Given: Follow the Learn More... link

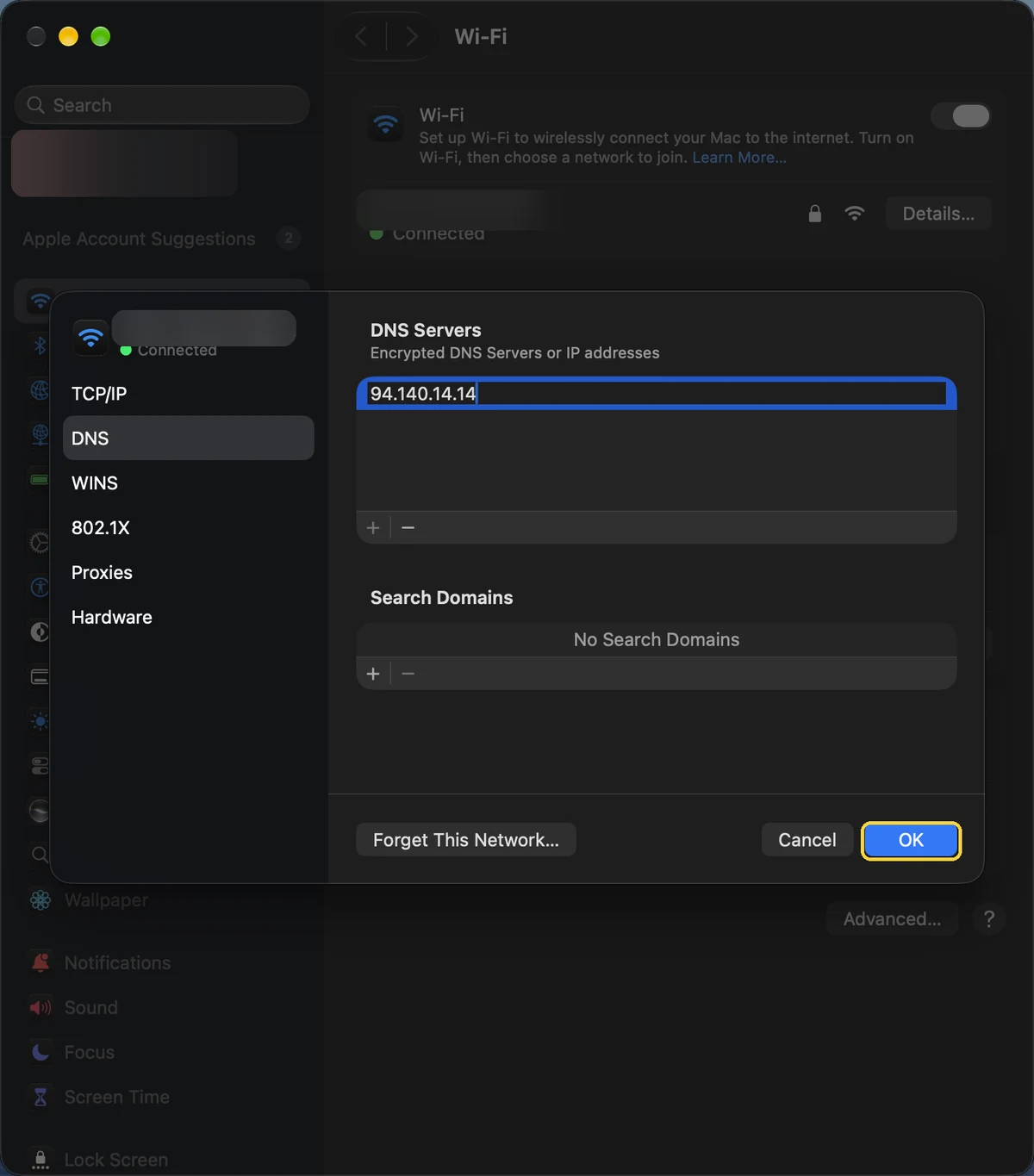Looking at the screenshot, I should click(x=739, y=158).
